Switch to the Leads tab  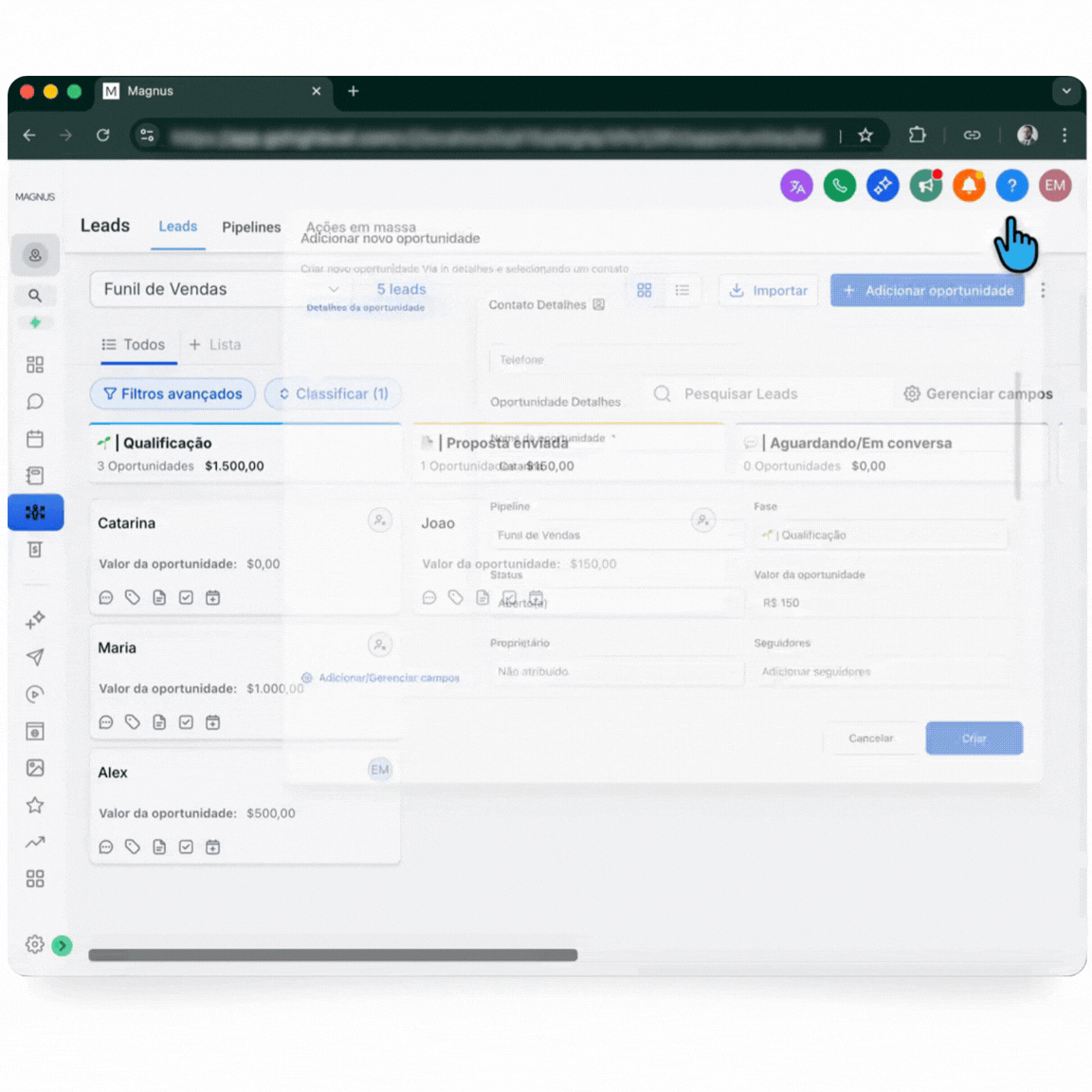(x=177, y=227)
